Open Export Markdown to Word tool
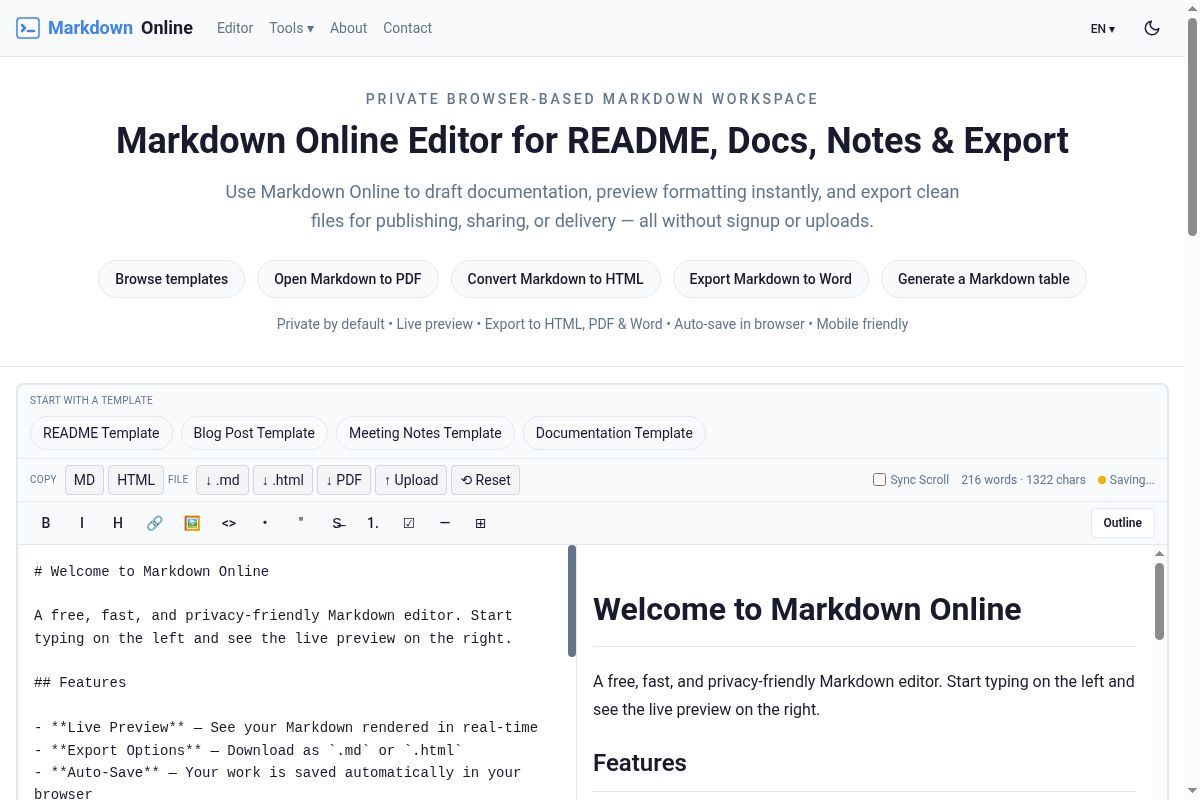This screenshot has height=800, width=1200. (x=770, y=279)
